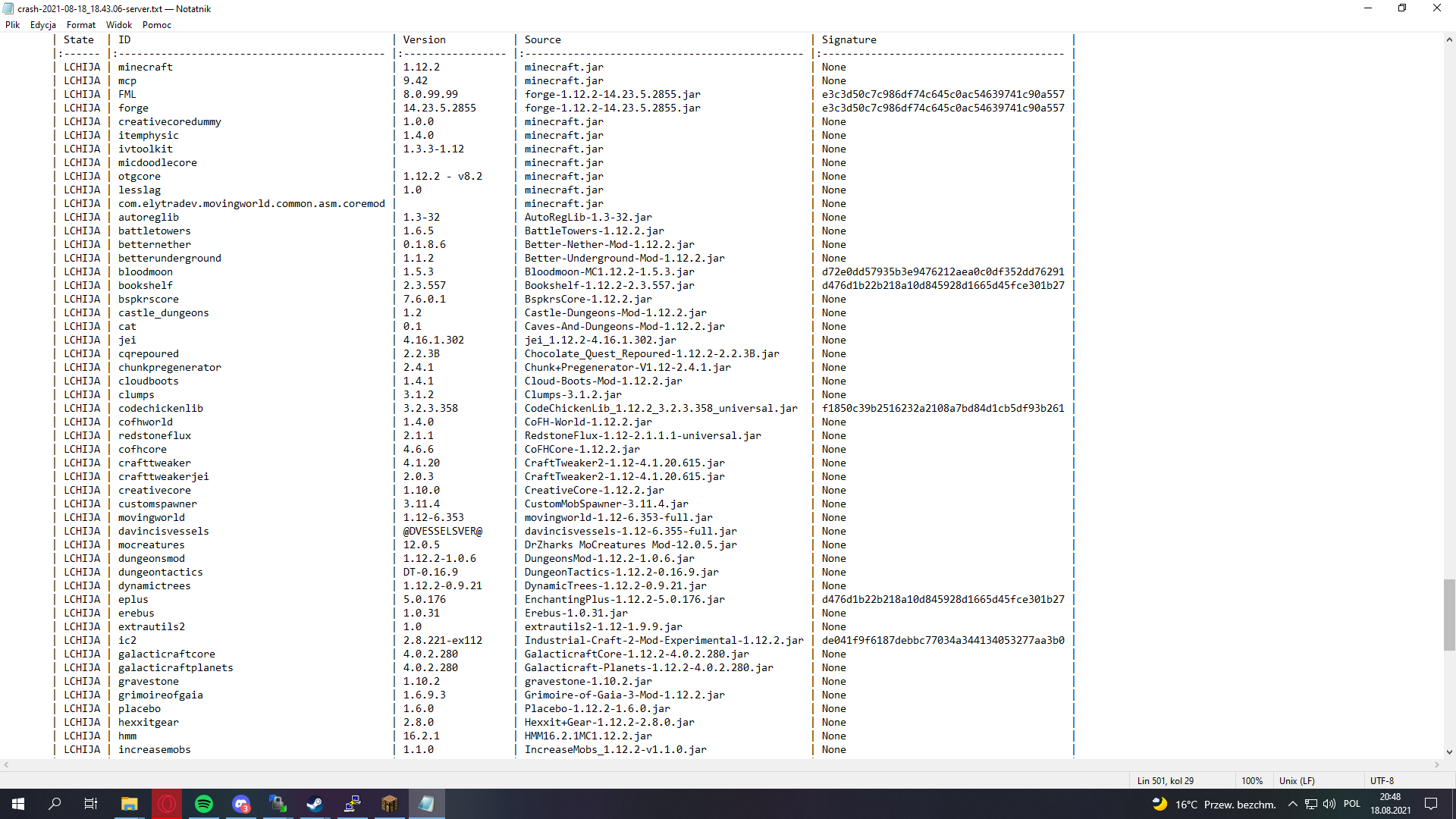
Task: Open Steam from the taskbar
Action: click(x=315, y=804)
